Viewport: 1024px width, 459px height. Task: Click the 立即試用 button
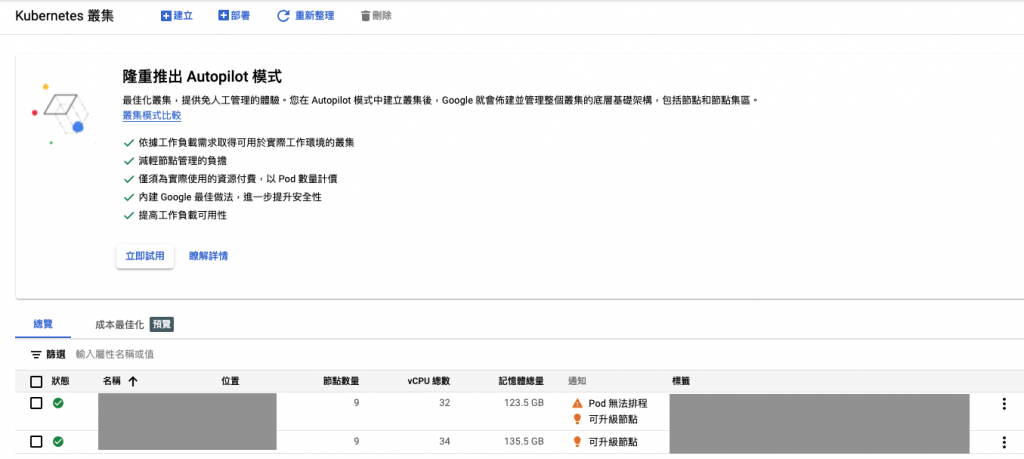click(145, 256)
